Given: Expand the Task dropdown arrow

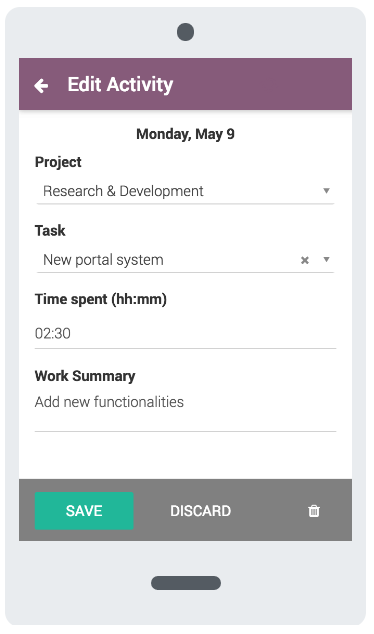Looking at the screenshot, I should click(x=326, y=259).
